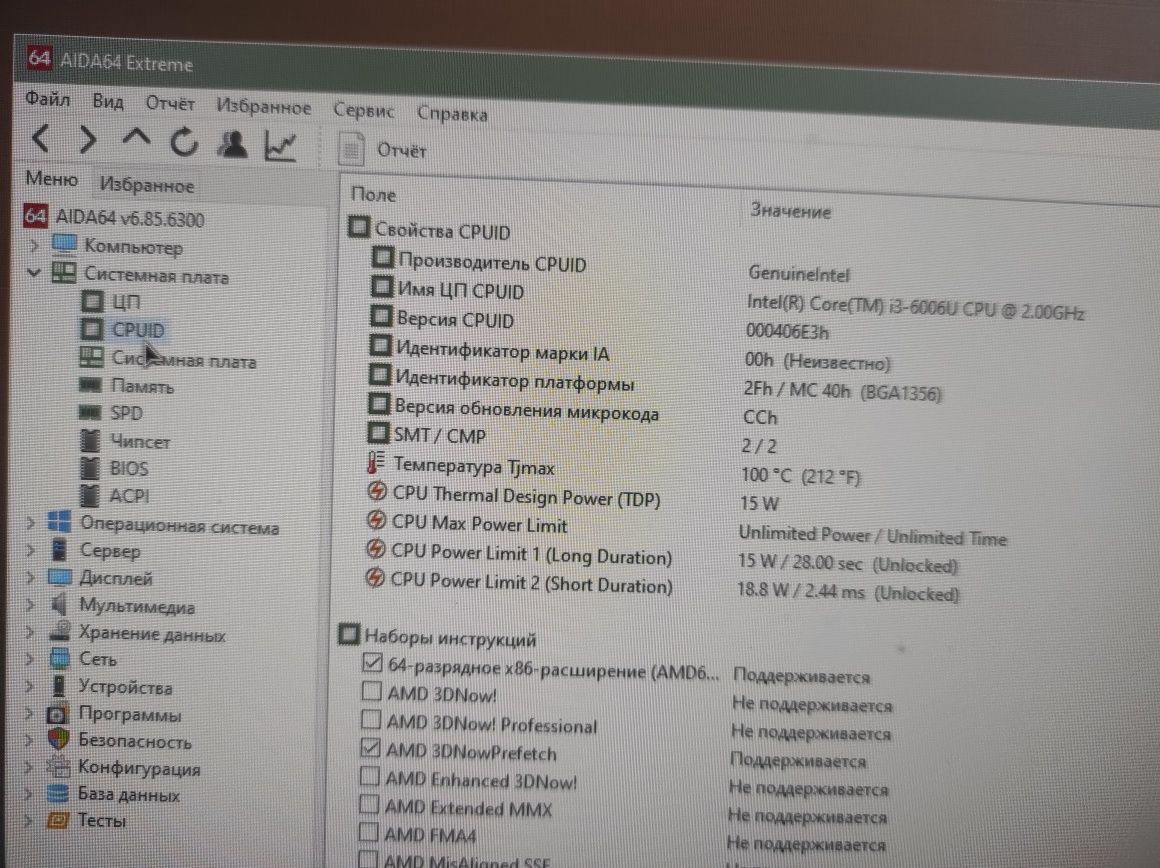Select the AIDA64 v6.85.6300 root tree node

click(114, 218)
